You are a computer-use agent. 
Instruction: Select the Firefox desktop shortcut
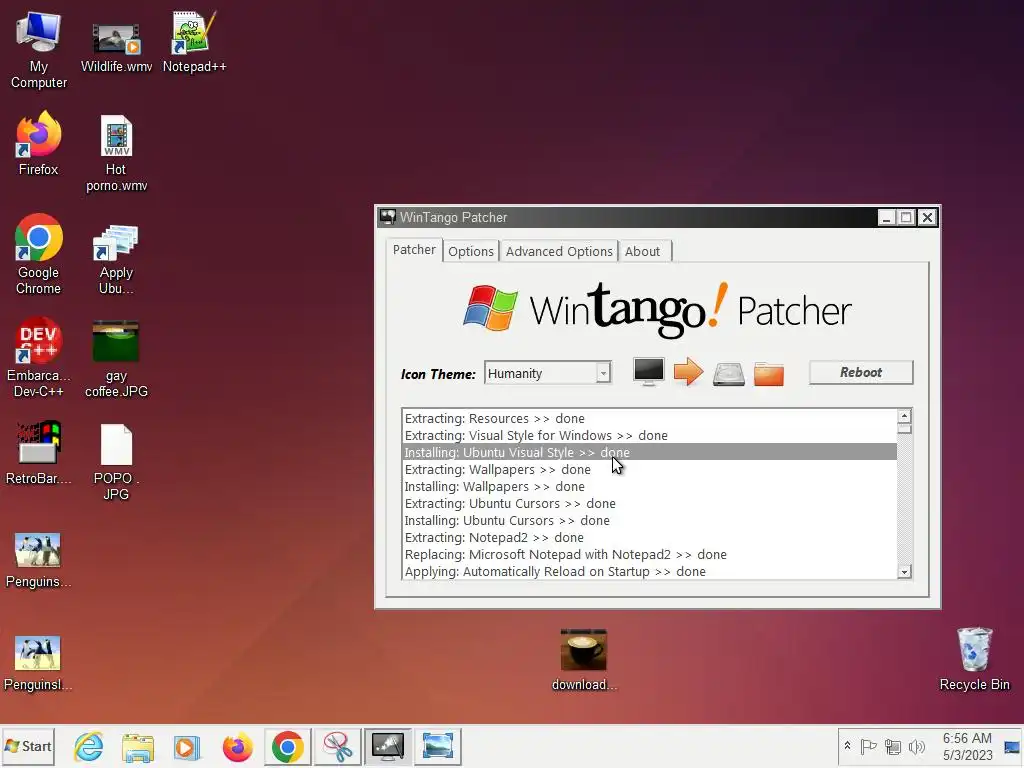(39, 144)
